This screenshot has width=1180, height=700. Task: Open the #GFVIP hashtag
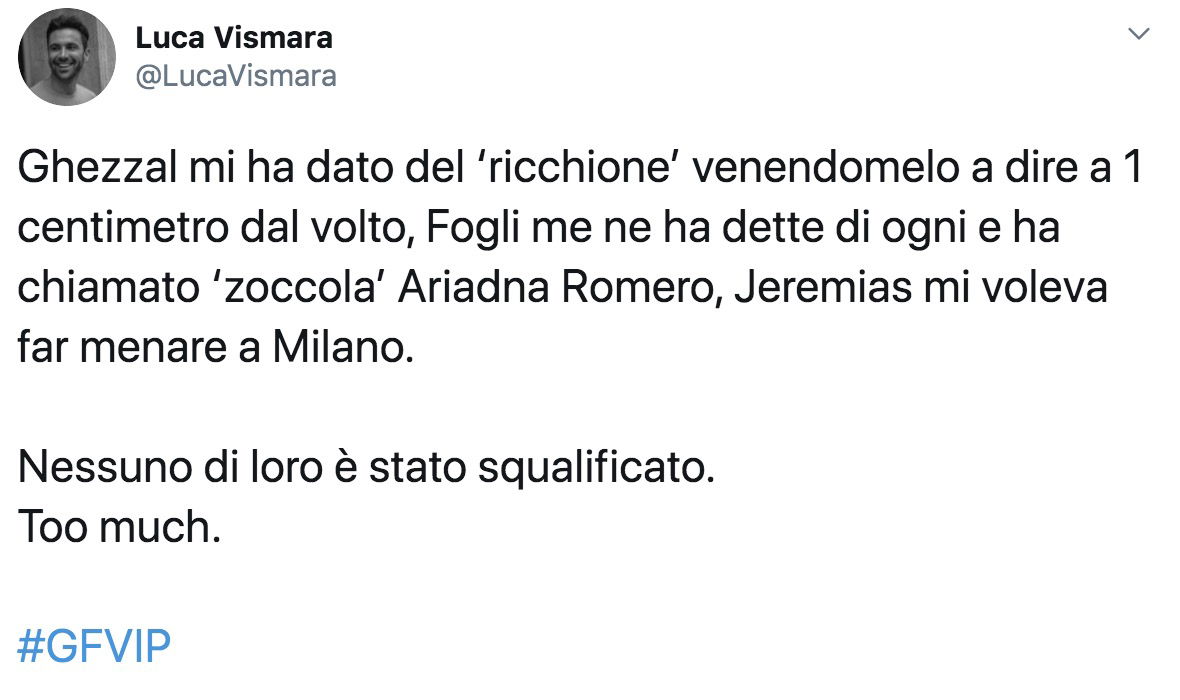[94, 646]
